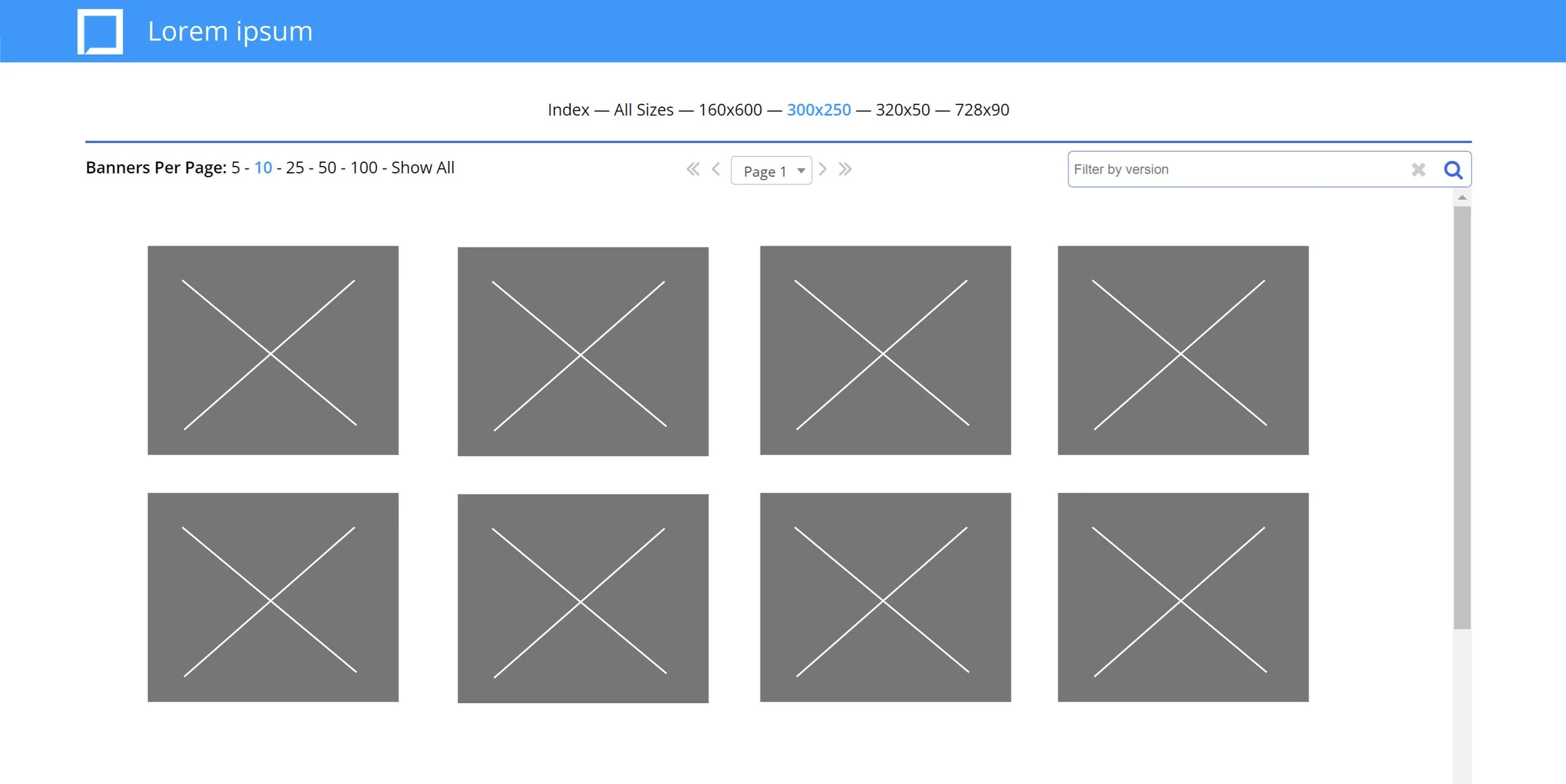The image size is (1566, 784).
Task: Go to previous page arrow
Action: (715, 169)
